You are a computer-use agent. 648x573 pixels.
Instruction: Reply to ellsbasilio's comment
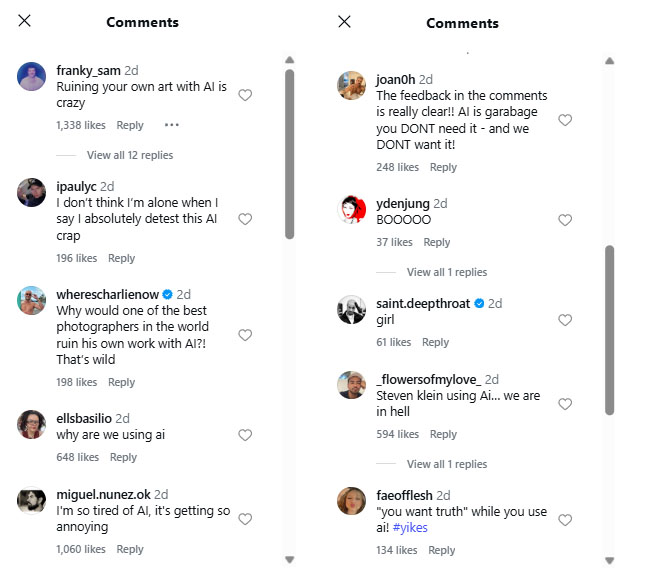[123, 457]
